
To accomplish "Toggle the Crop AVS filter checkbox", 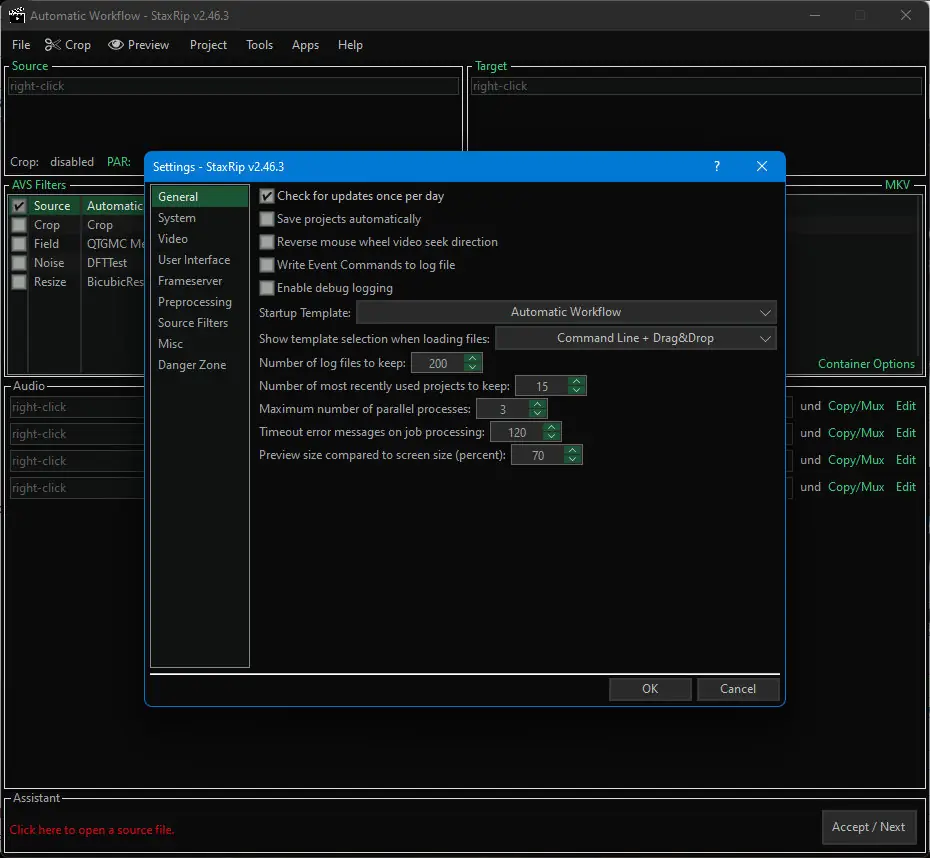I will tap(19, 225).
